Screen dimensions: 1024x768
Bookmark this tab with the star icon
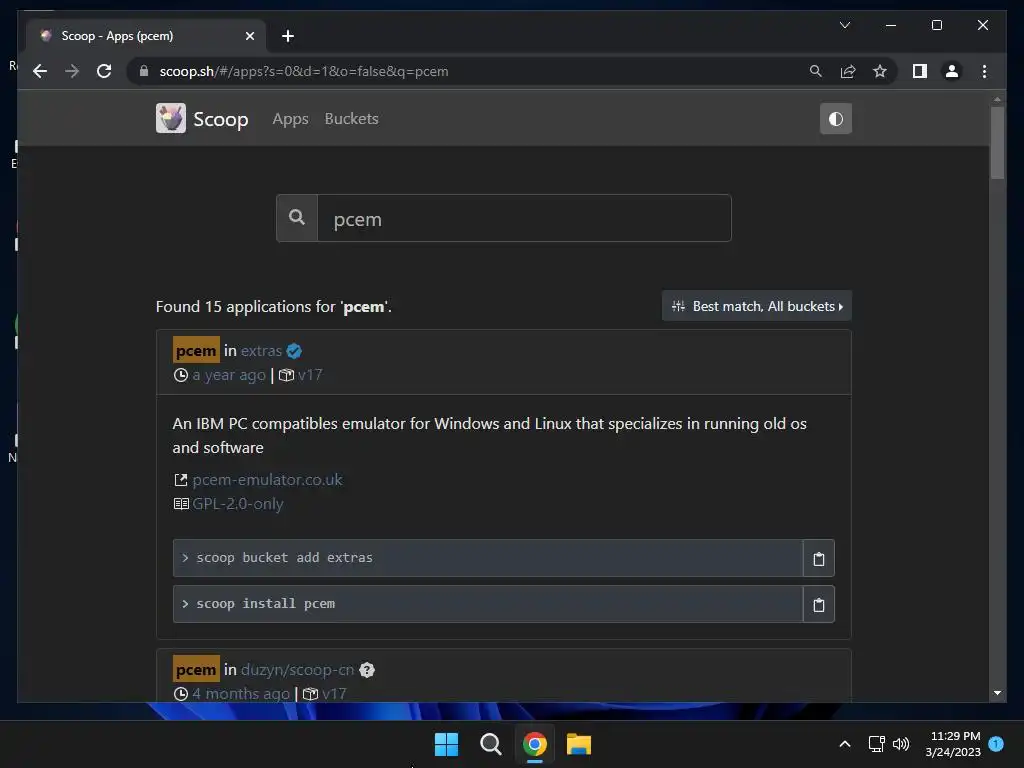[880, 71]
